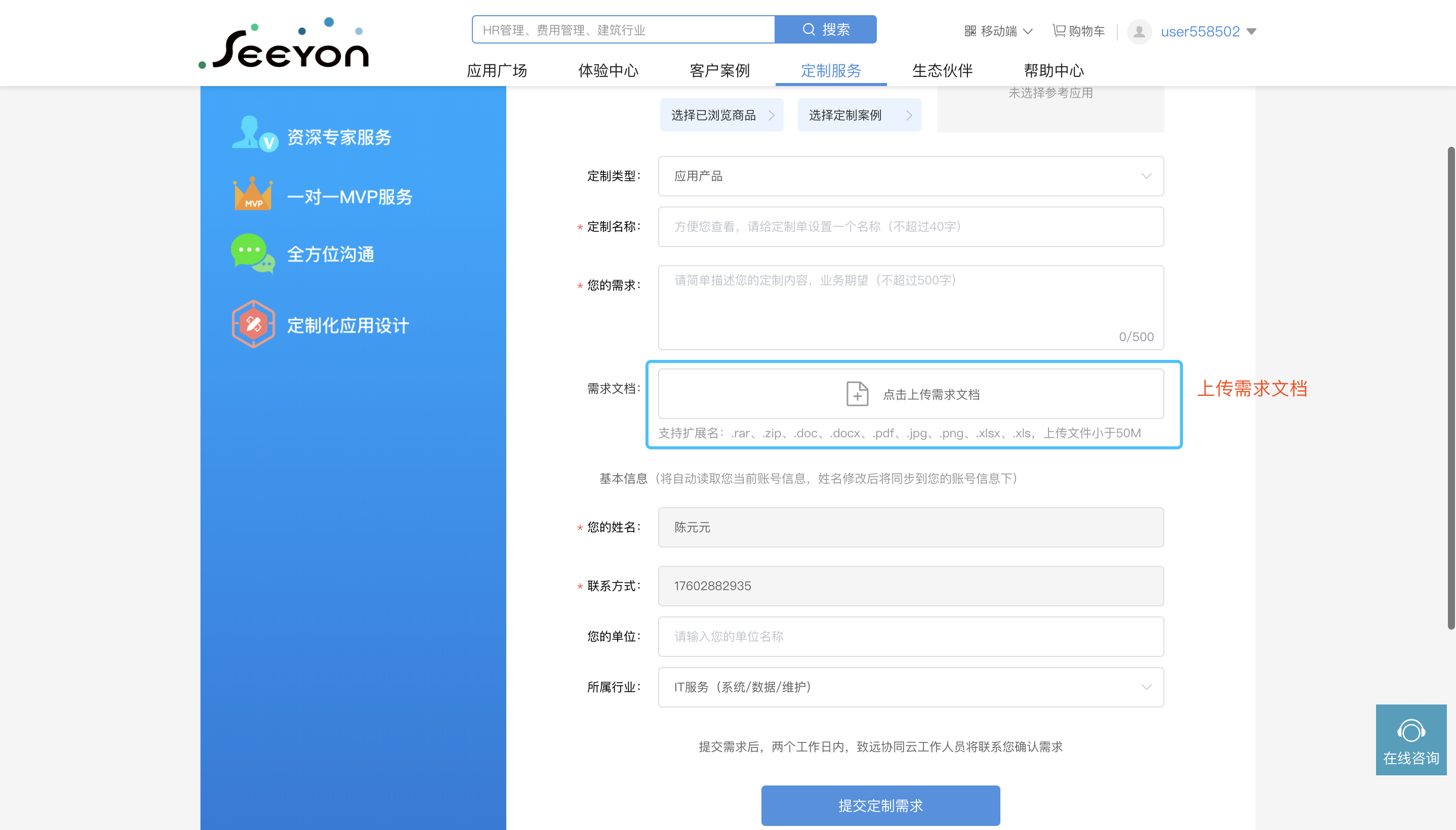Screen dimensions: 1456x830
Task: Expand the 移动端 dropdown
Action: 998,31
